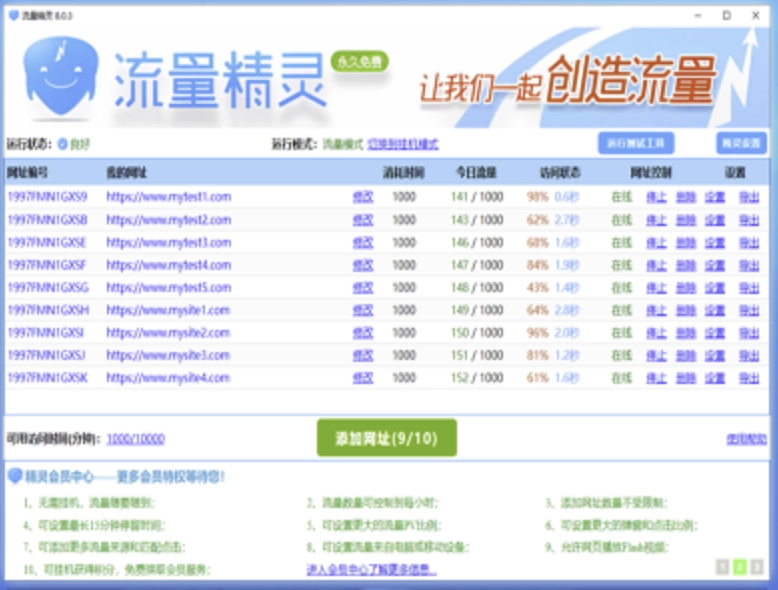778x590 pixels.
Task: Export mytest4.com via its 导出 link
Action: point(749,265)
